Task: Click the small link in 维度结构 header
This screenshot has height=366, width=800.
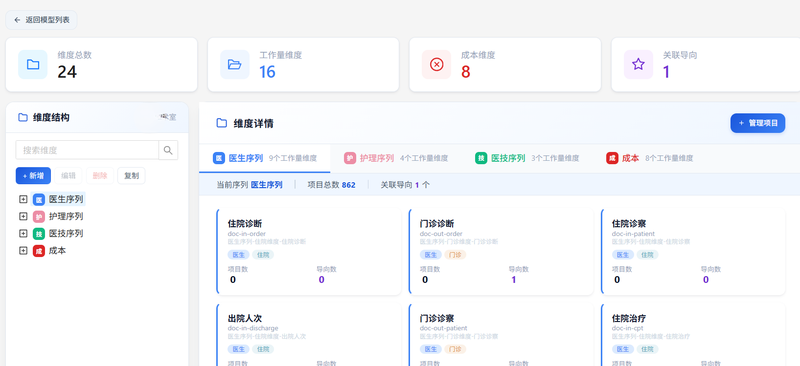Action: [x=168, y=117]
